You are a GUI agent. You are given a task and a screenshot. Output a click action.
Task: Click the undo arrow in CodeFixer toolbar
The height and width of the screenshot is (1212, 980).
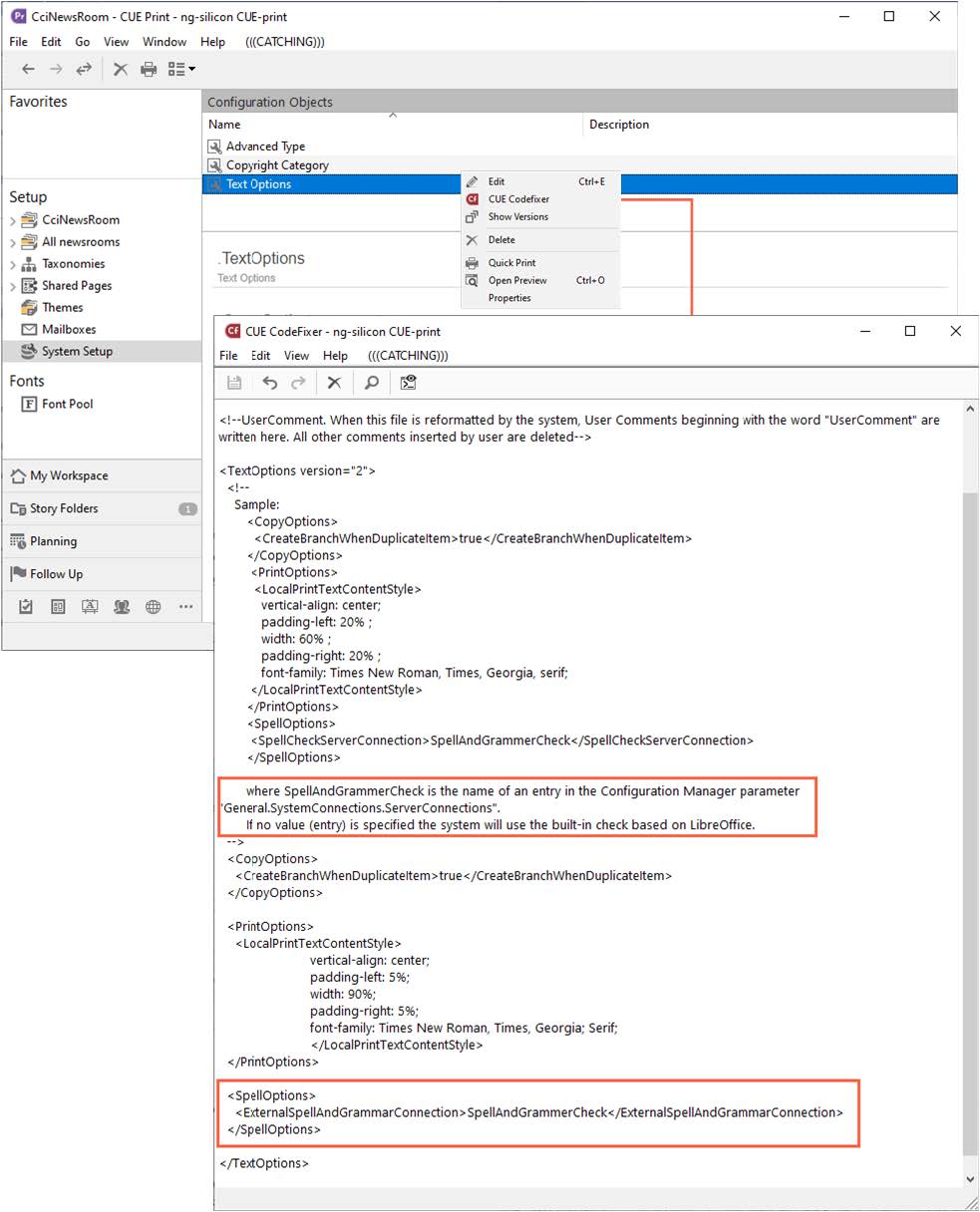269,383
